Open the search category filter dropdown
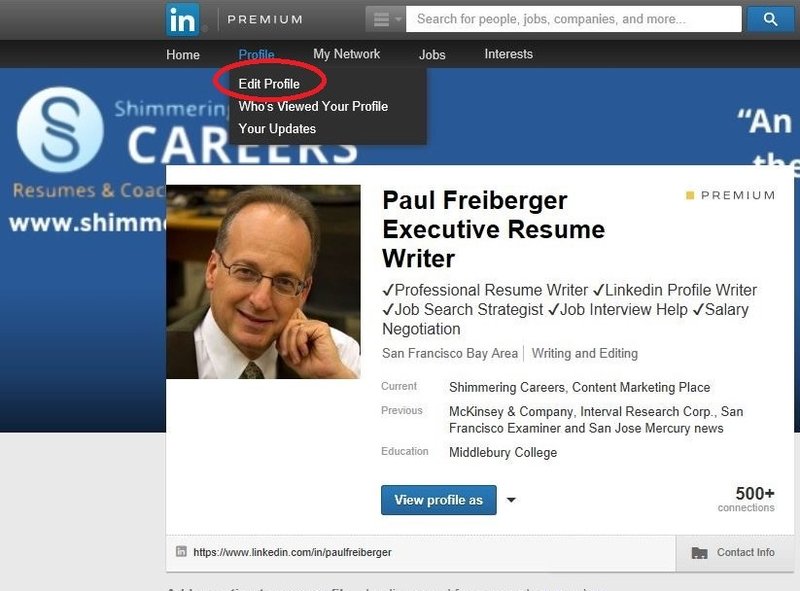Image resolution: width=800 pixels, height=591 pixels. [x=386, y=19]
